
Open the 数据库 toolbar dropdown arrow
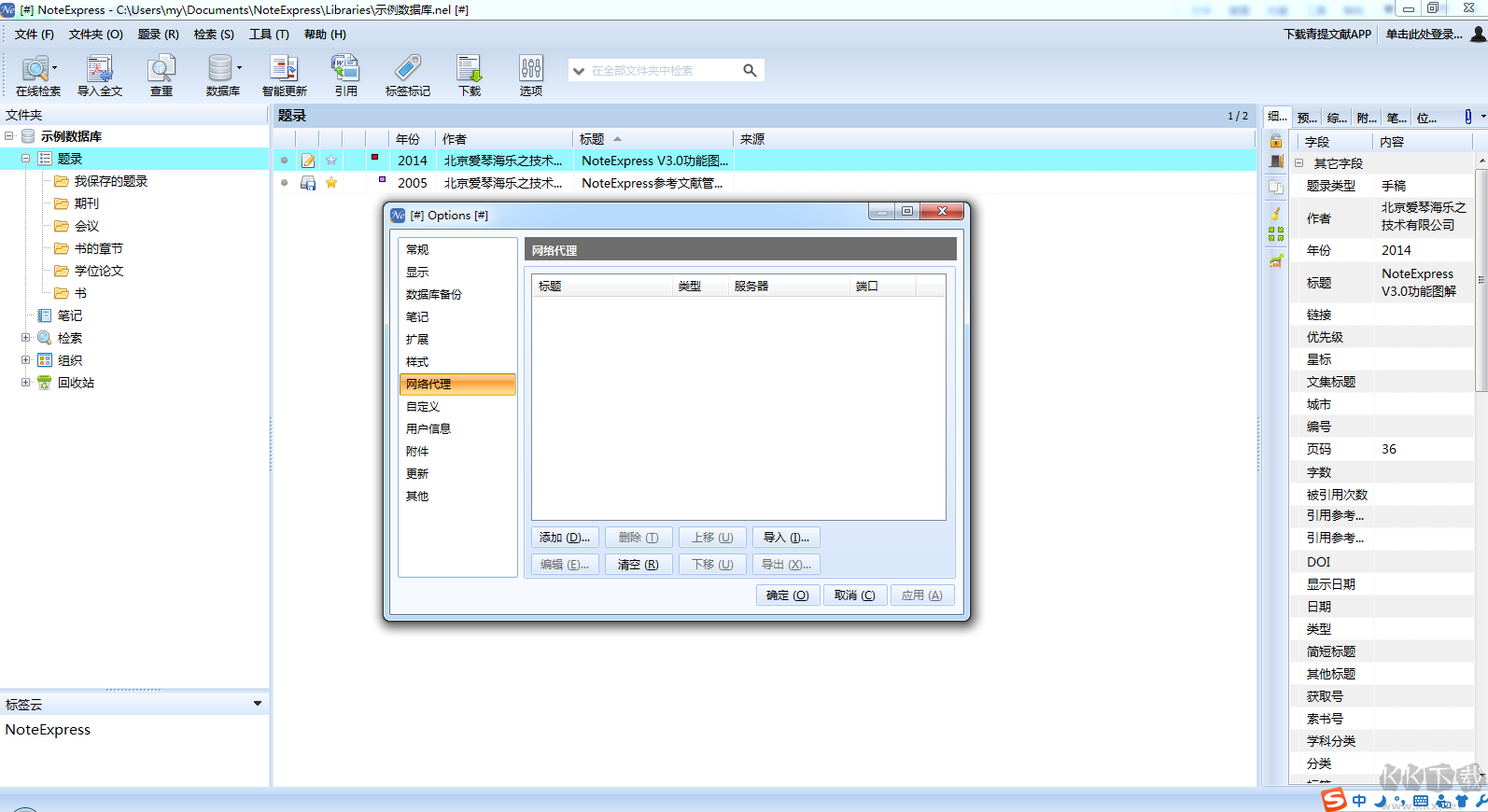pyautogui.click(x=239, y=67)
